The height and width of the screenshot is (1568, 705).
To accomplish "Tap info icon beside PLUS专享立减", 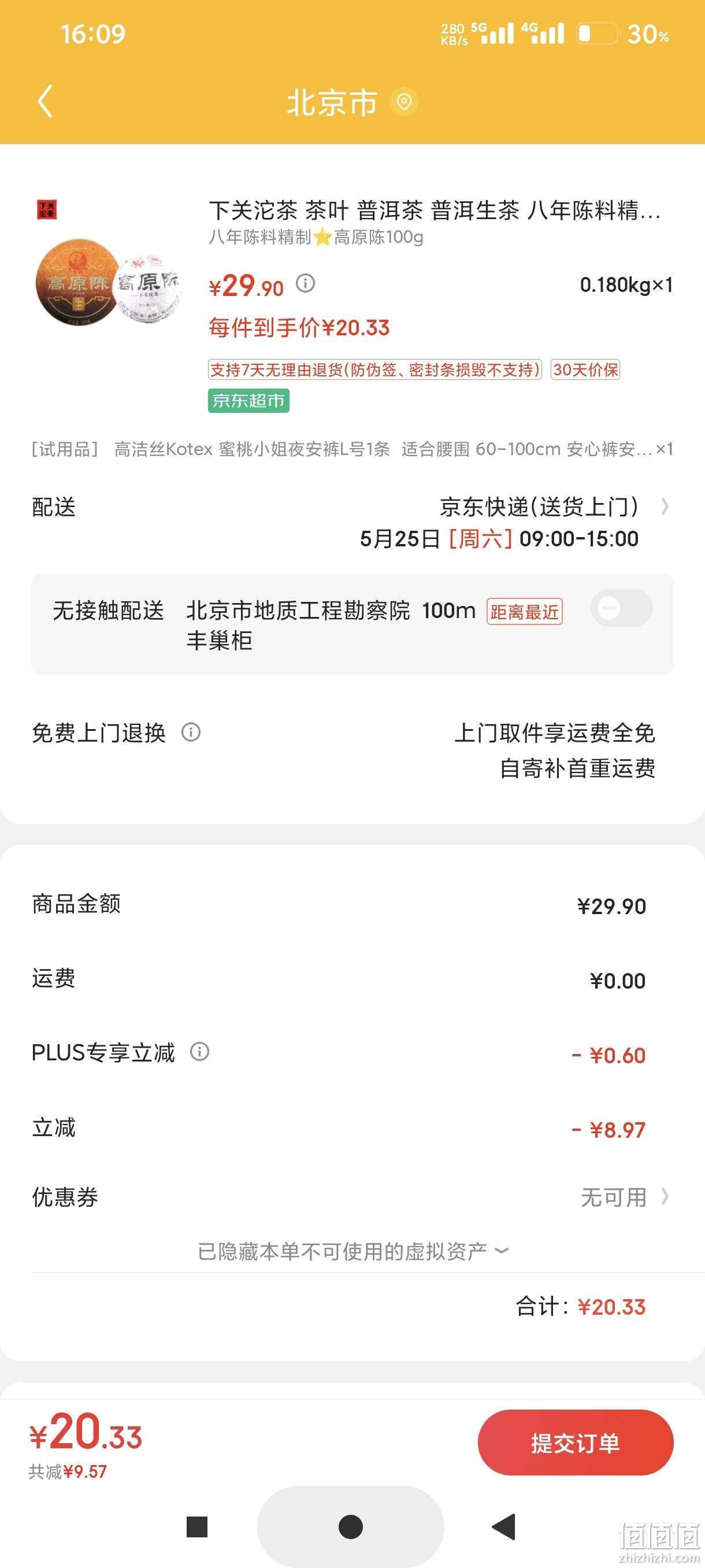I will click(x=199, y=1051).
